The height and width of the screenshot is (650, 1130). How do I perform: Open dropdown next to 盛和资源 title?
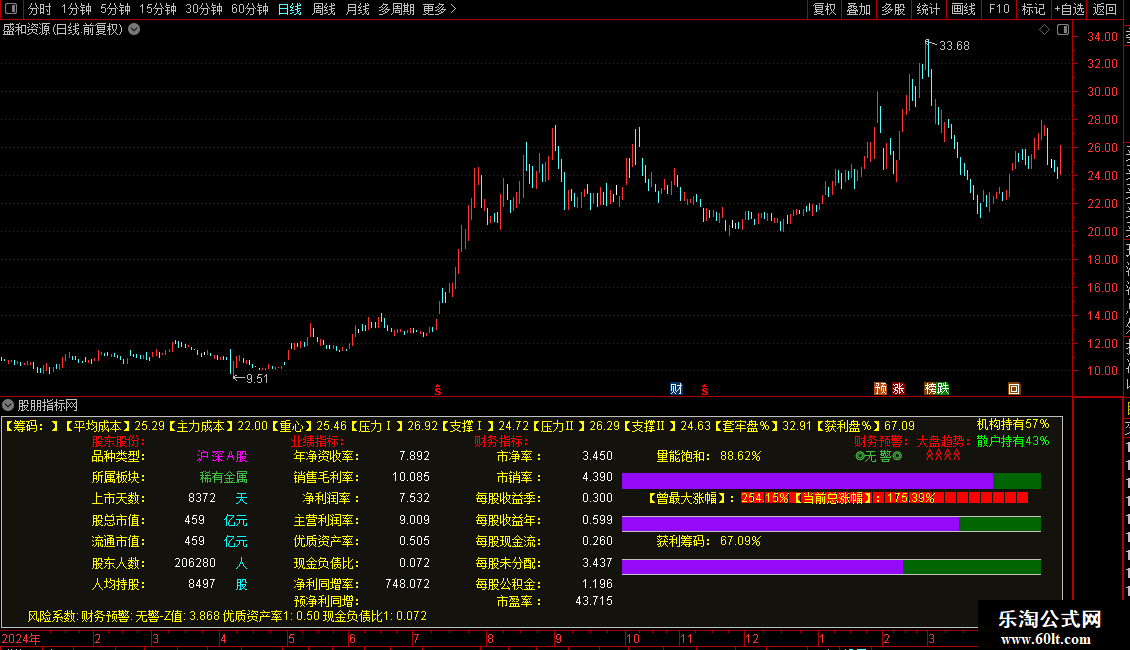[134, 30]
